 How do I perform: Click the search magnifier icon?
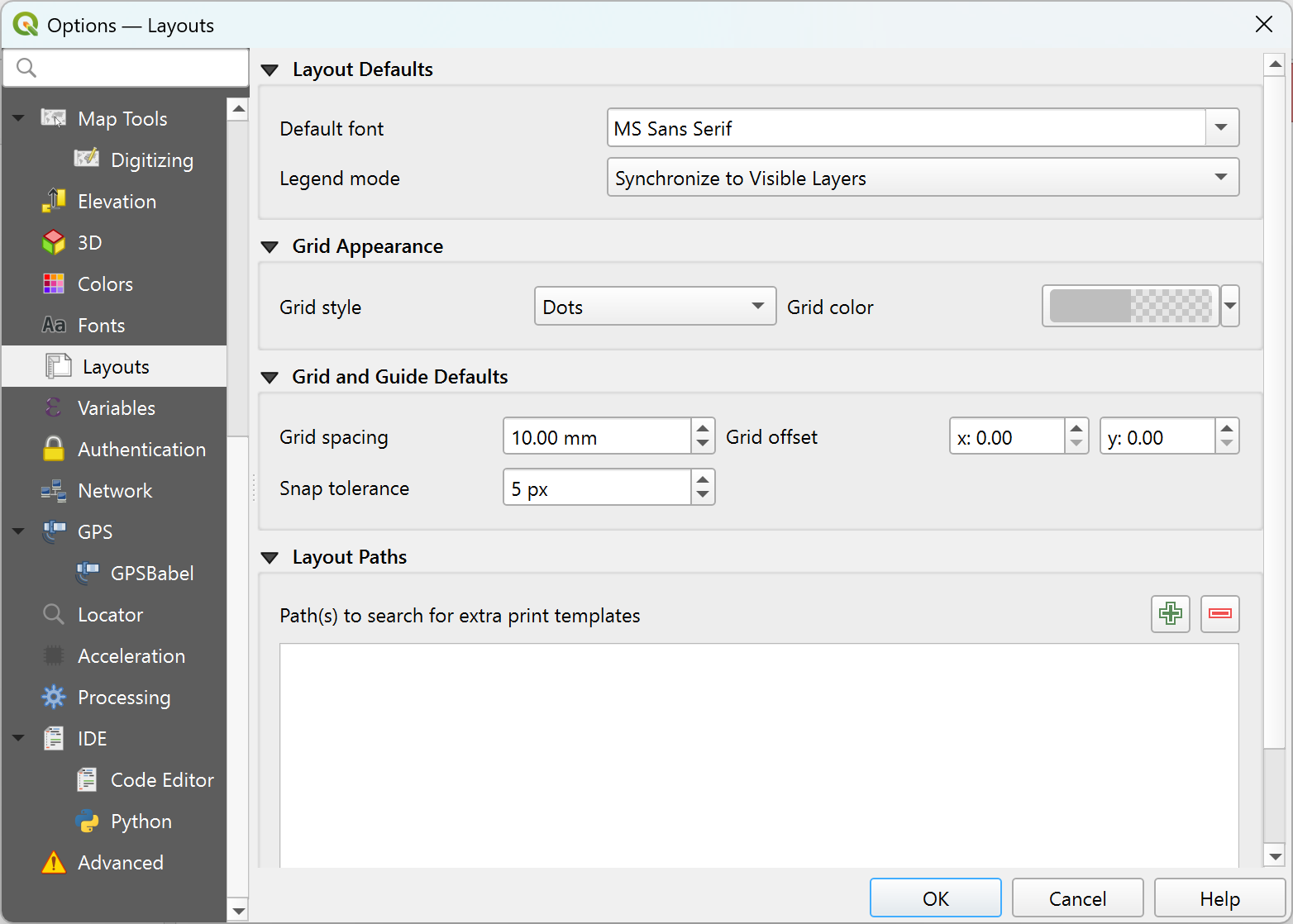(26, 68)
